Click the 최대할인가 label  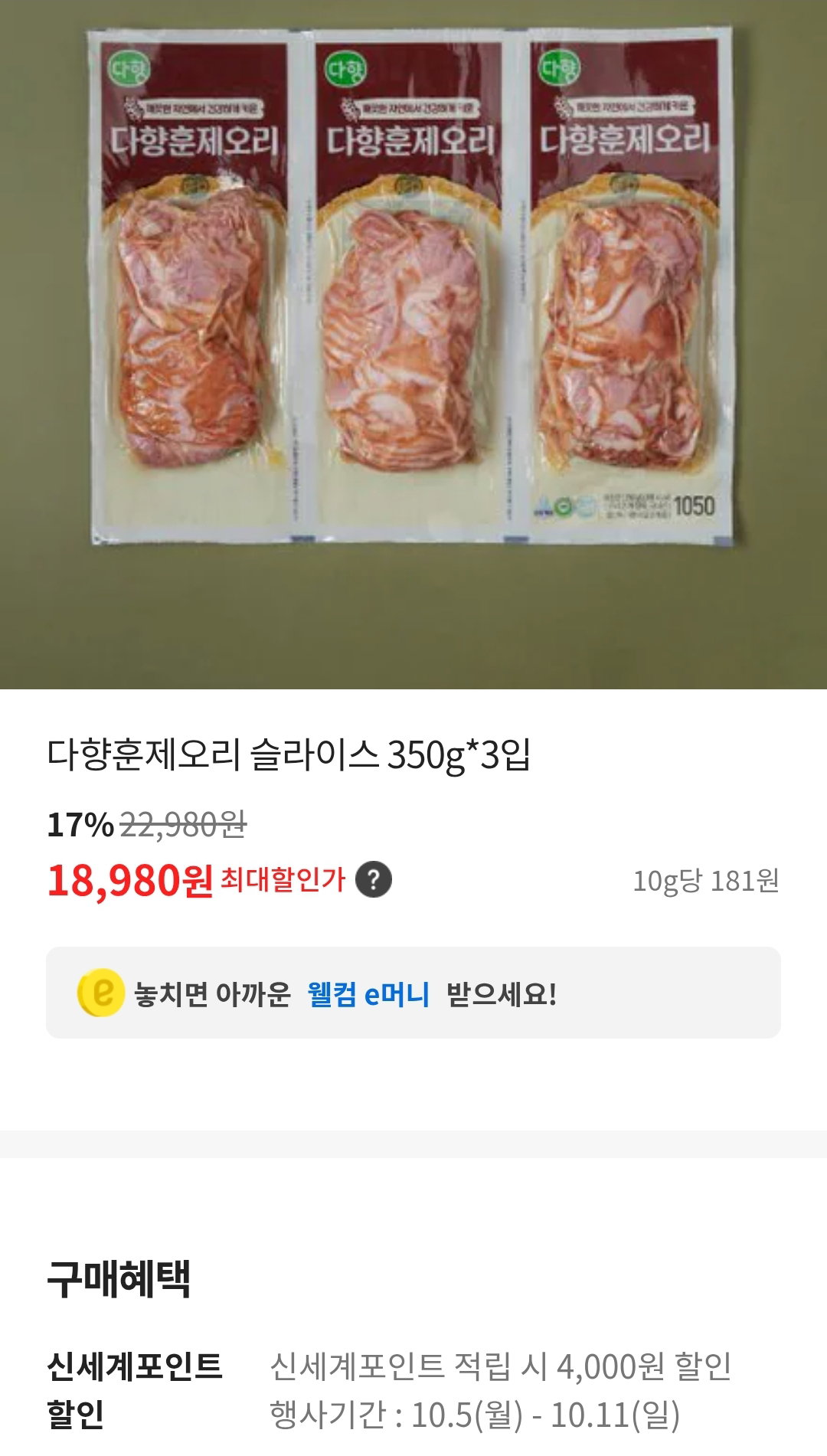pos(283,879)
